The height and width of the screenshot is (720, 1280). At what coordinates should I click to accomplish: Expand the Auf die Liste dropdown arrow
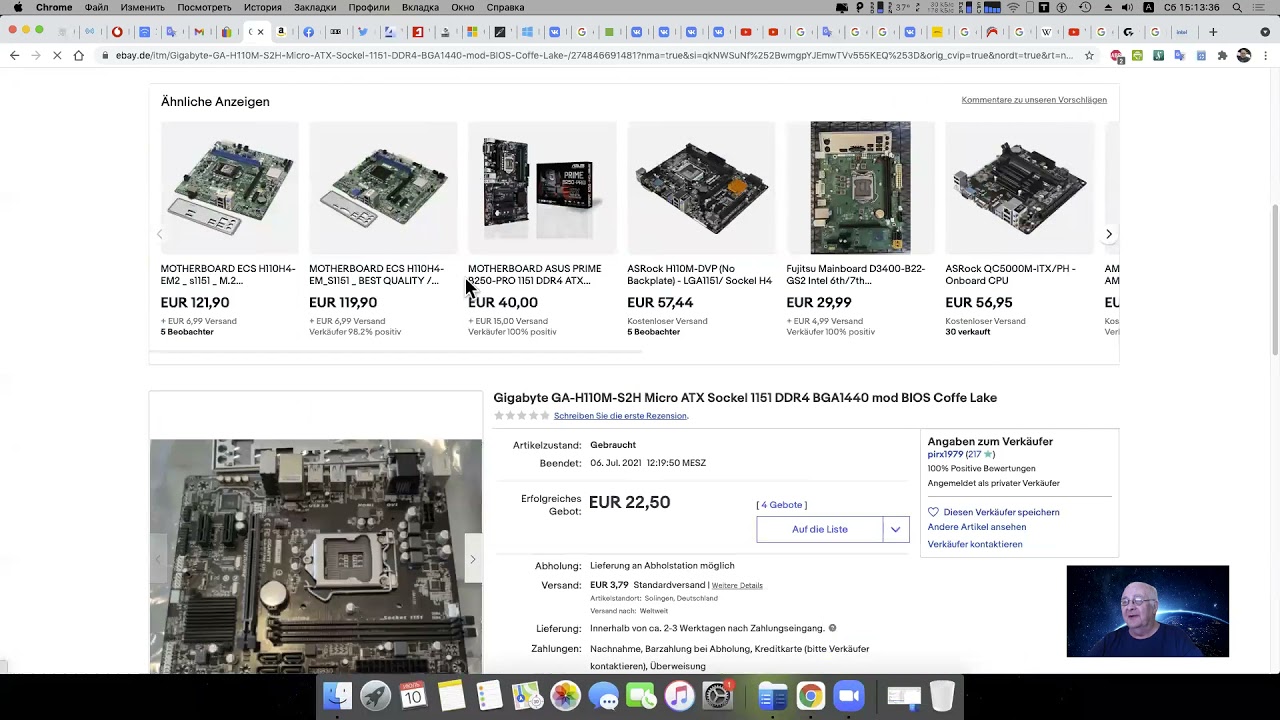[x=896, y=529]
